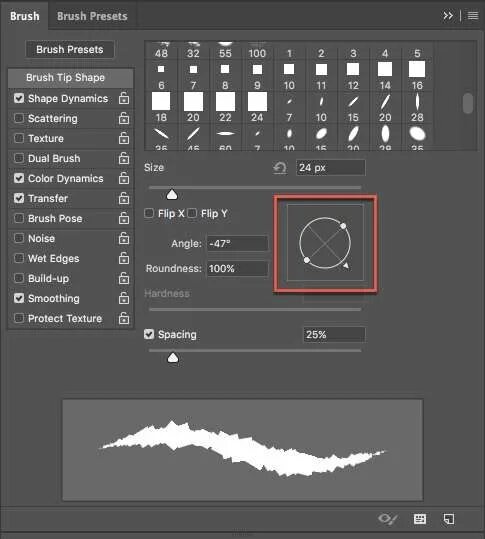
Task: Click the Angle -47° input field
Action: [x=237, y=243]
